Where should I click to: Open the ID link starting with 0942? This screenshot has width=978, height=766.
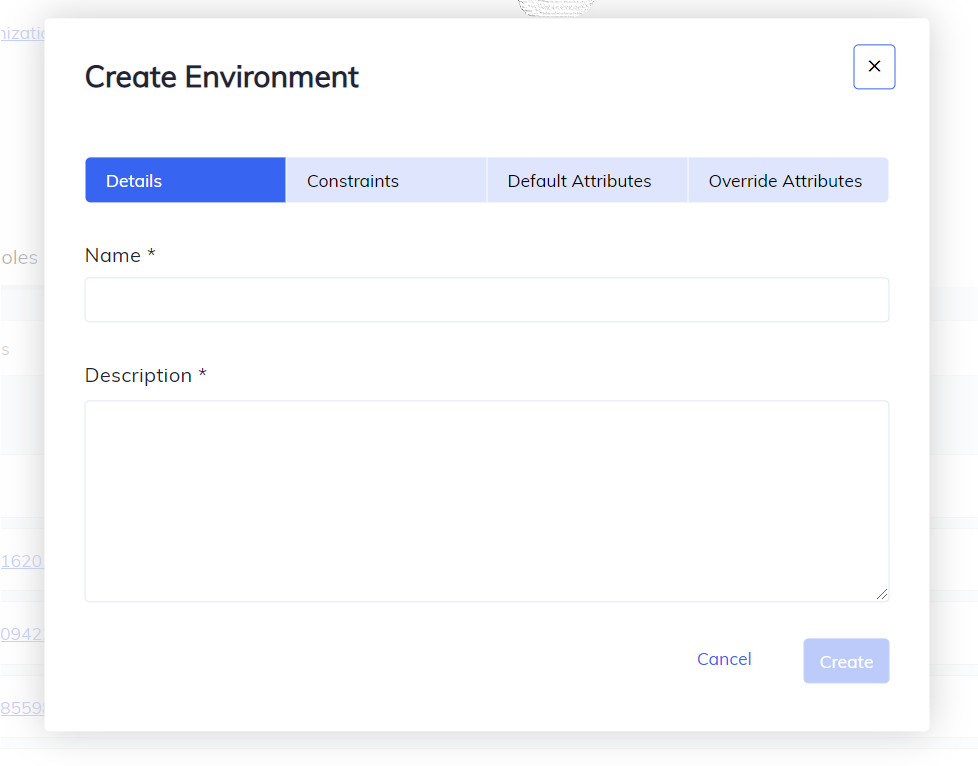tap(21, 634)
